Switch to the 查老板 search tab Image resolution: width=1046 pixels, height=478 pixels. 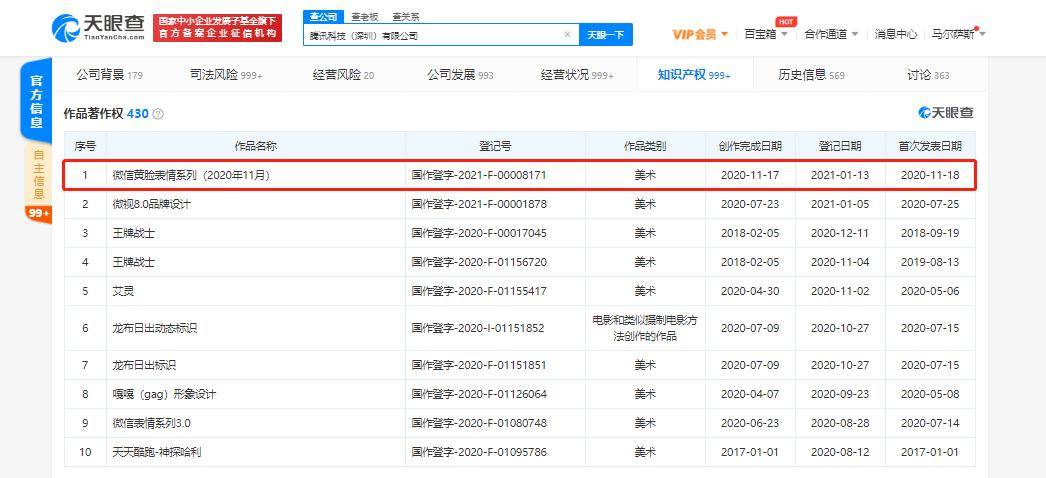tap(365, 17)
